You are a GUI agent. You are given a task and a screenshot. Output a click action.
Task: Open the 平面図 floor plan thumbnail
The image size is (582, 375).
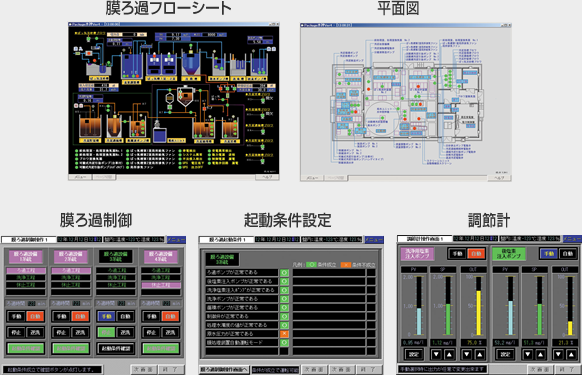point(406,102)
